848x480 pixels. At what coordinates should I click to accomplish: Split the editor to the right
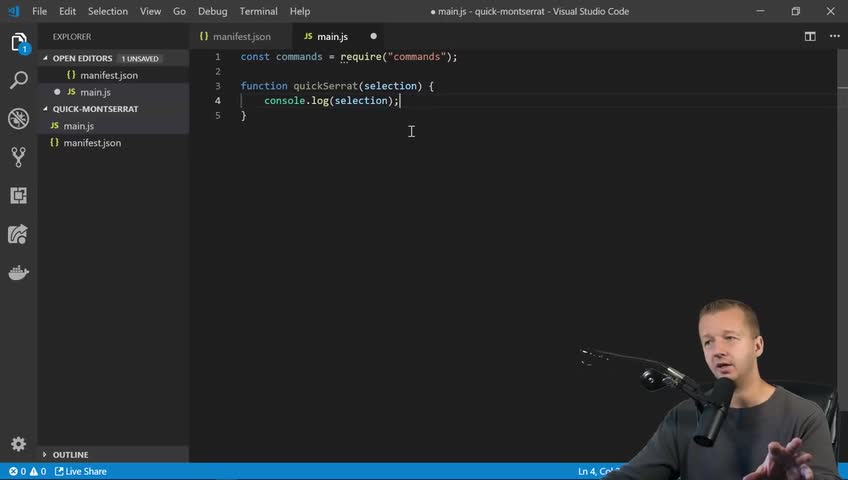810,36
